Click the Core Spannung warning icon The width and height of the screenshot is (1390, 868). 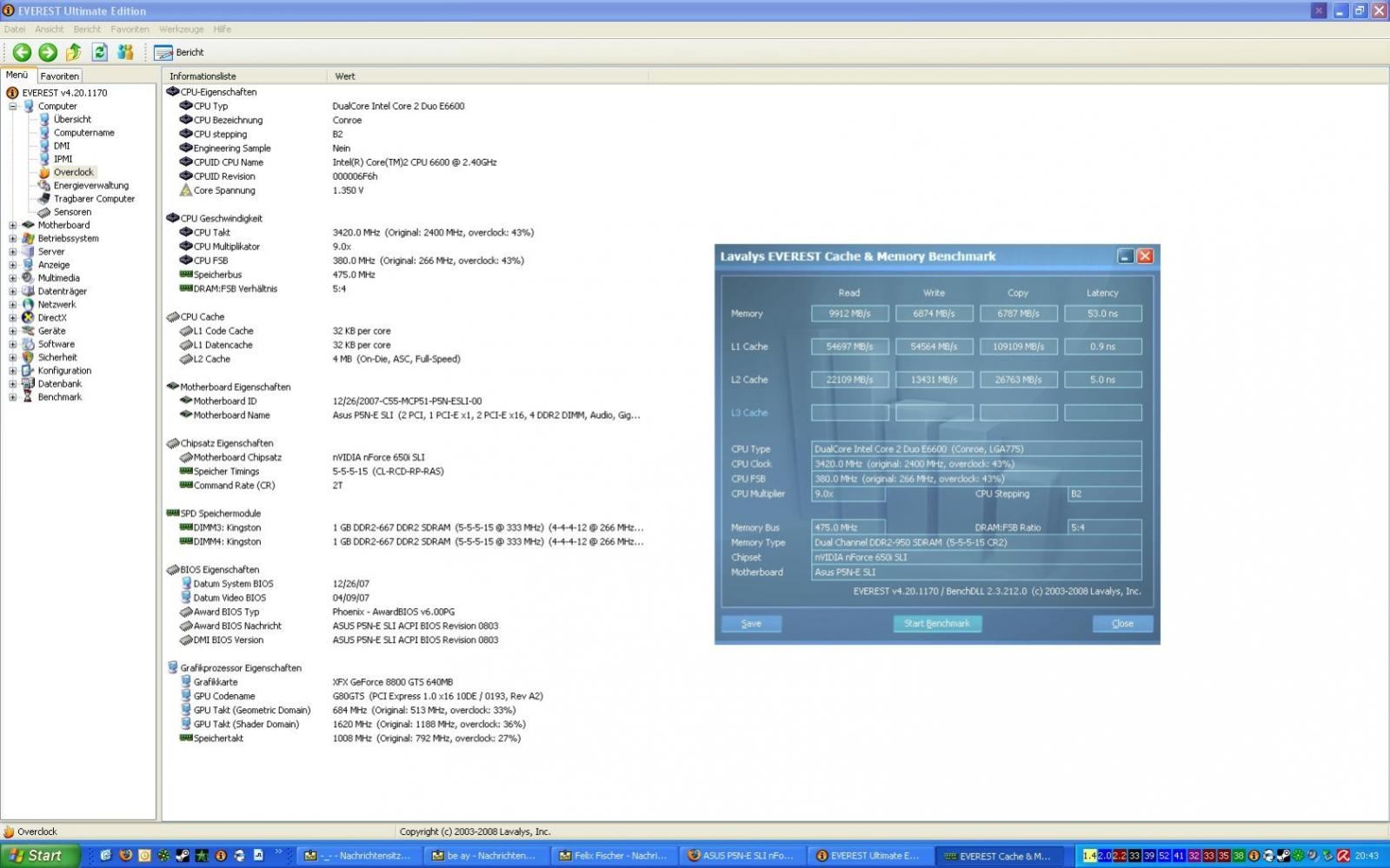[185, 190]
